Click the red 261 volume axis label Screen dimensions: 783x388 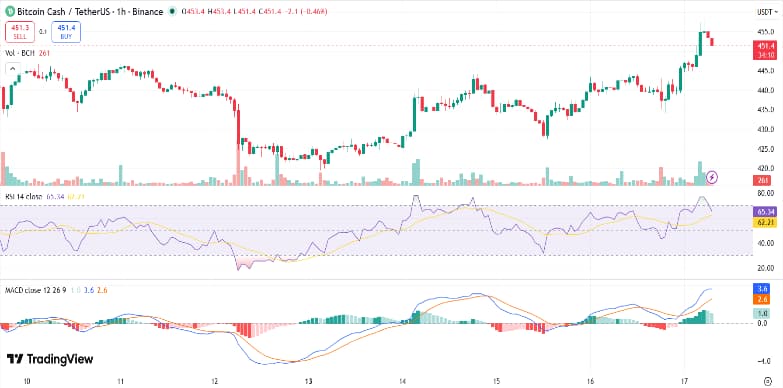763,180
